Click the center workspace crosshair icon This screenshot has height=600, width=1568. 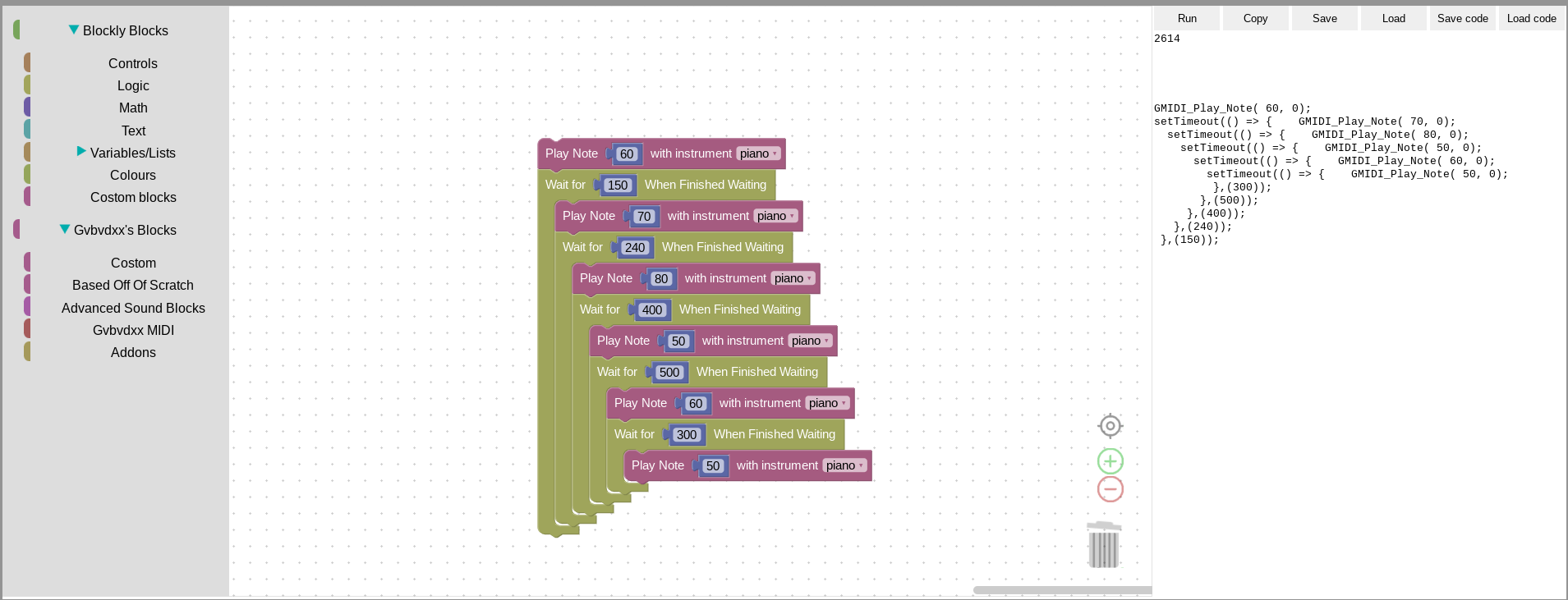[x=1110, y=426]
